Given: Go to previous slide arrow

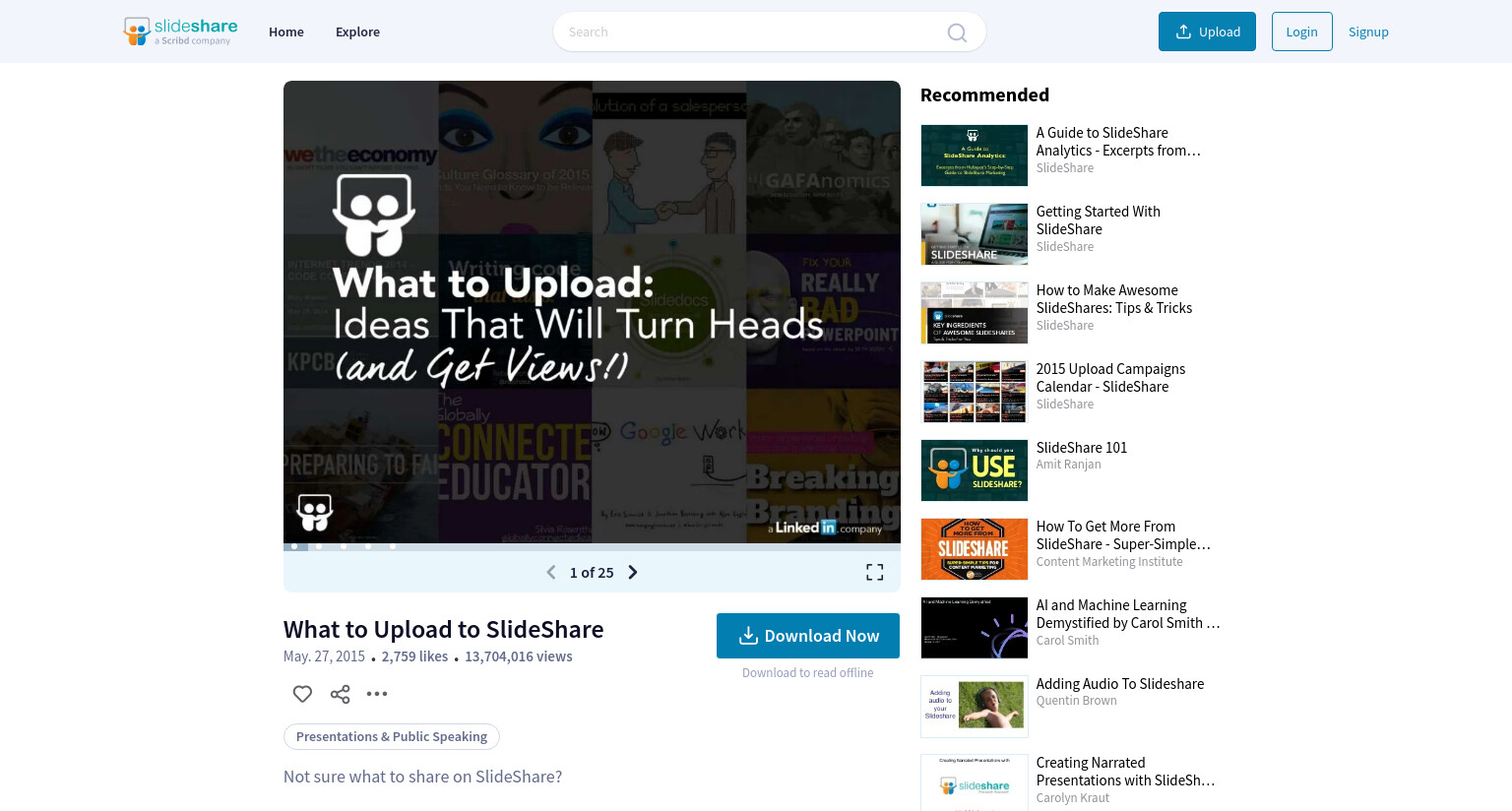Looking at the screenshot, I should tap(551, 572).
